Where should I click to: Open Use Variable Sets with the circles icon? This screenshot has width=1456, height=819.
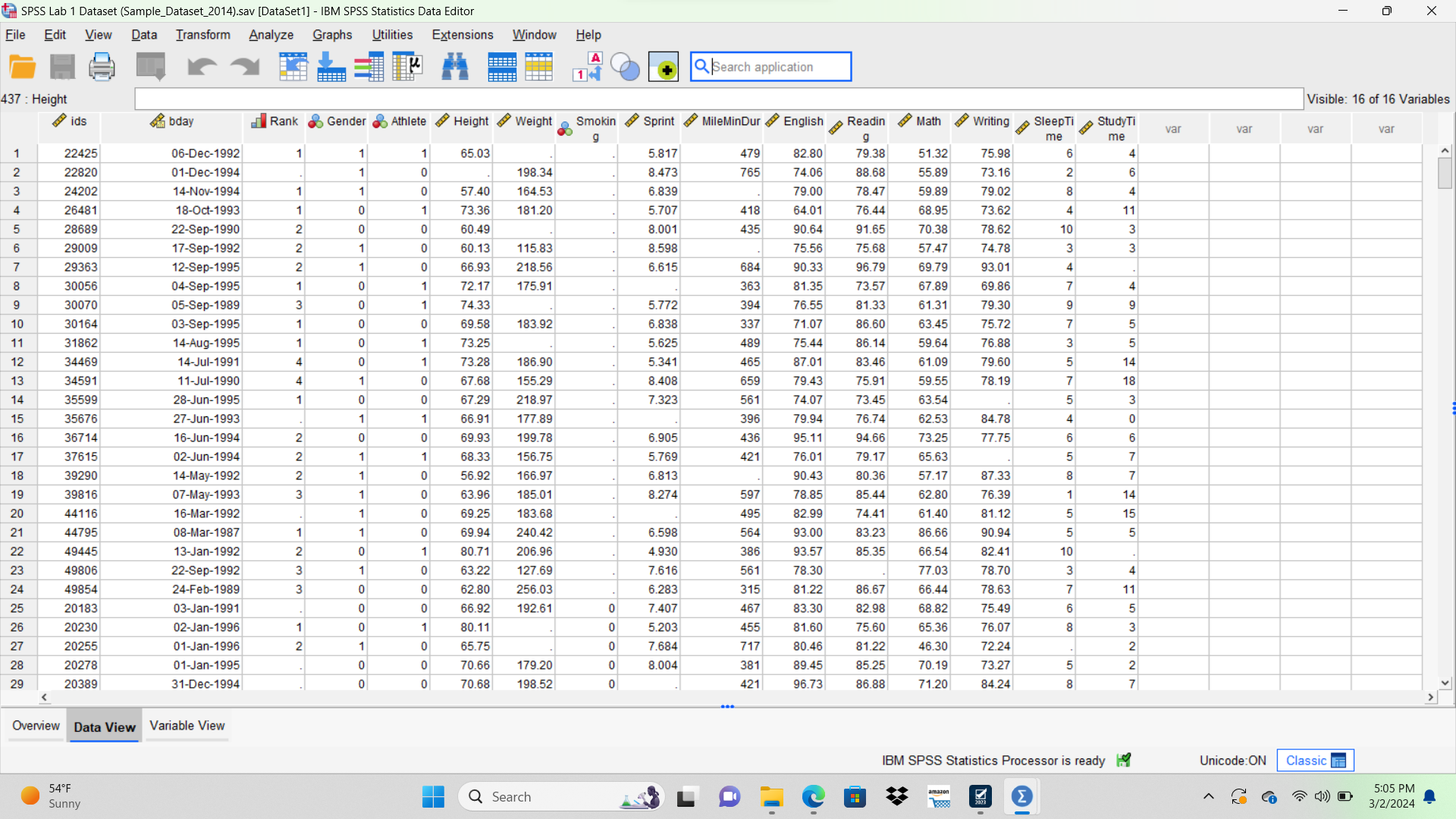(x=625, y=66)
